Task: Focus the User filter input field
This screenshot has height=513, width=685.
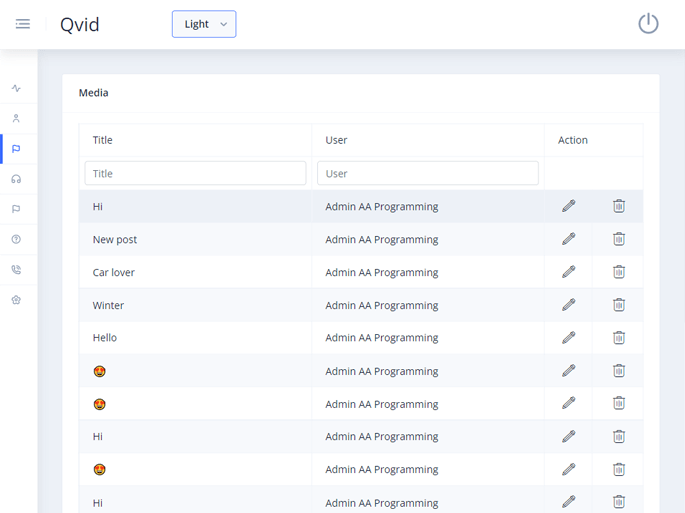Action: pyautogui.click(x=427, y=173)
